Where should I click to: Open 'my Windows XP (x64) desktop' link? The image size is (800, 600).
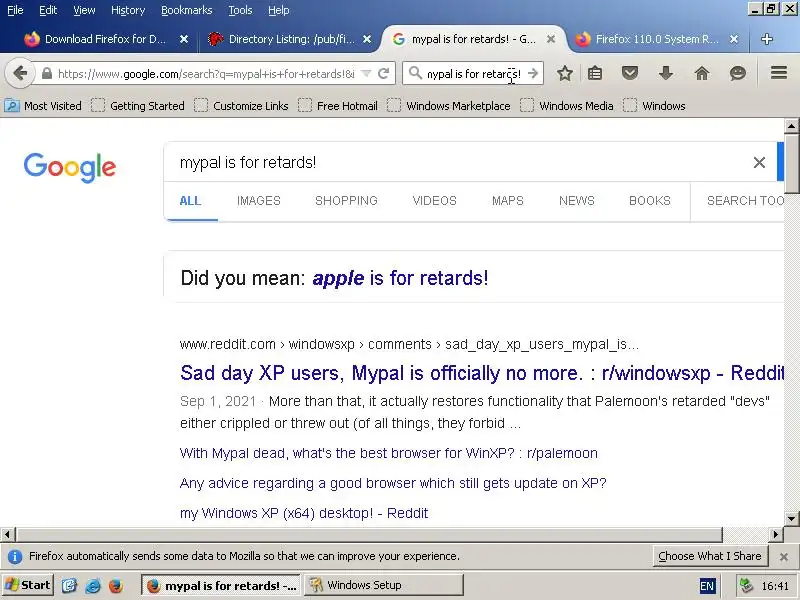click(x=304, y=513)
